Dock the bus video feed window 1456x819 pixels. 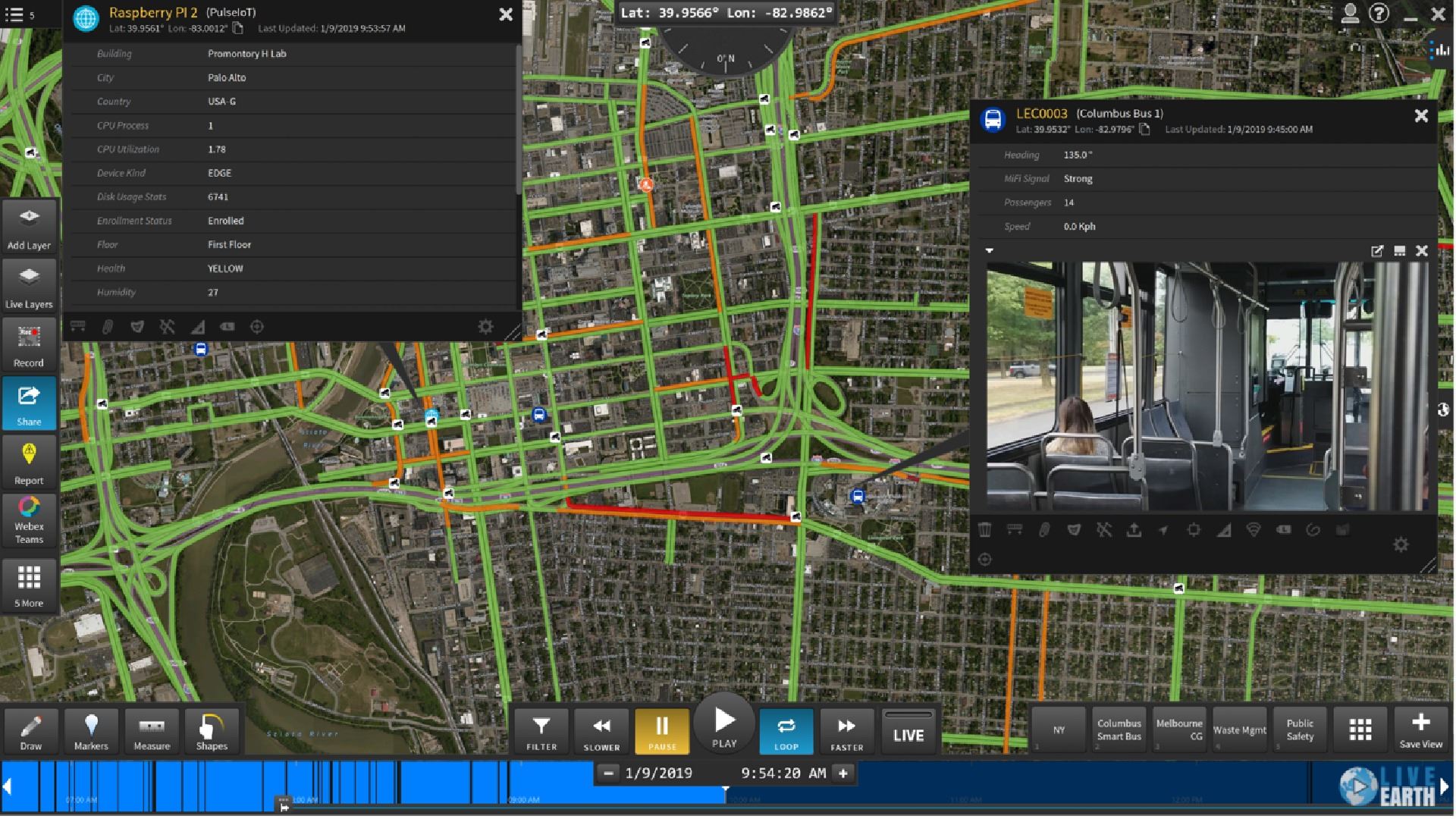(x=1400, y=251)
